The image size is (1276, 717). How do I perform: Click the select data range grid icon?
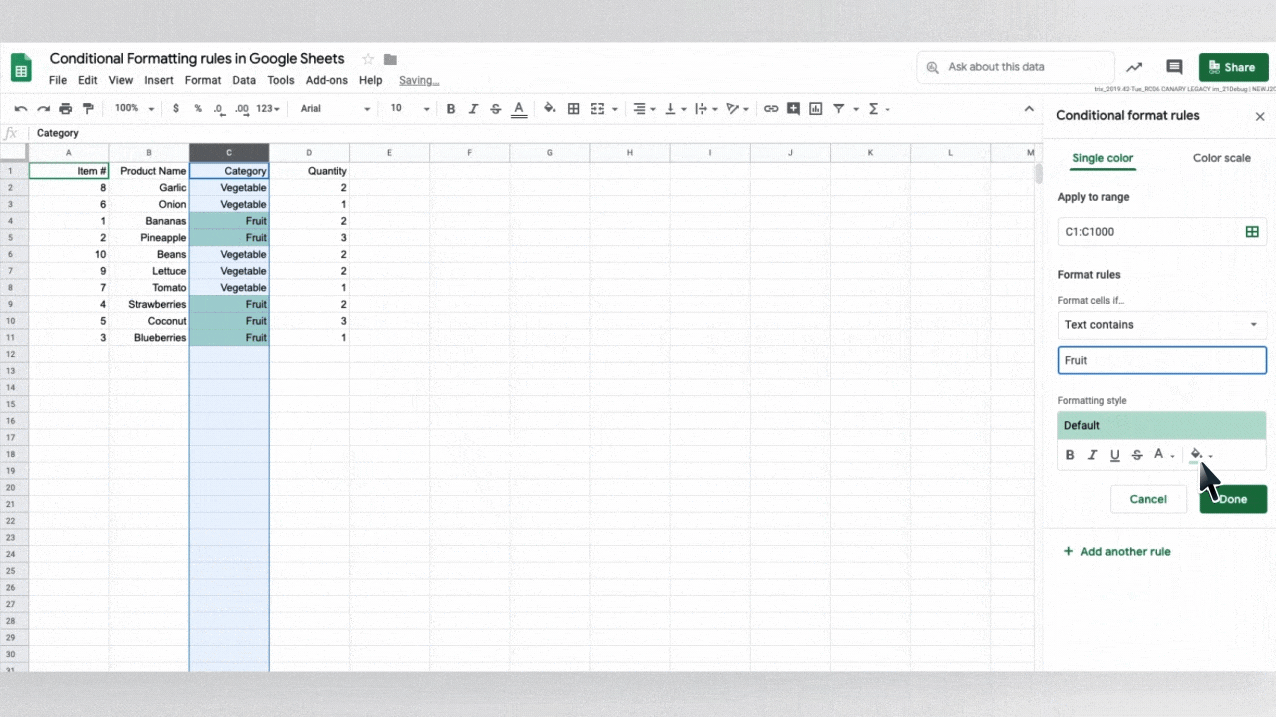[1252, 231]
